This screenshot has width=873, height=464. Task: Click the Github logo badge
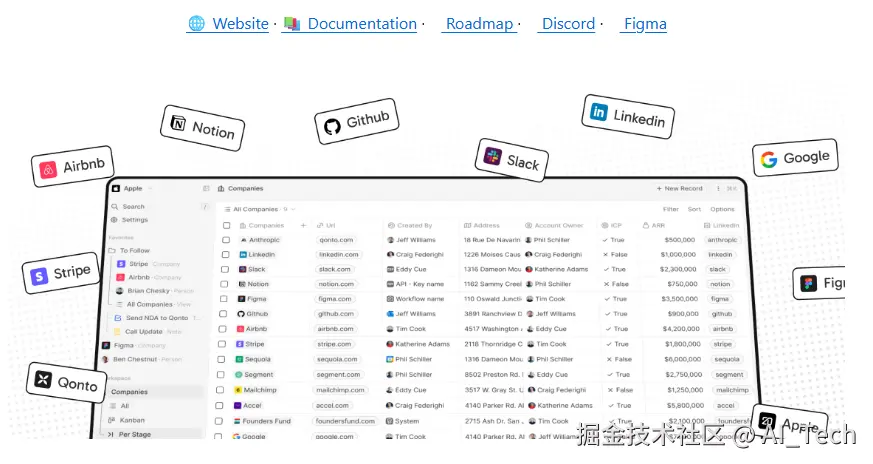(356, 121)
